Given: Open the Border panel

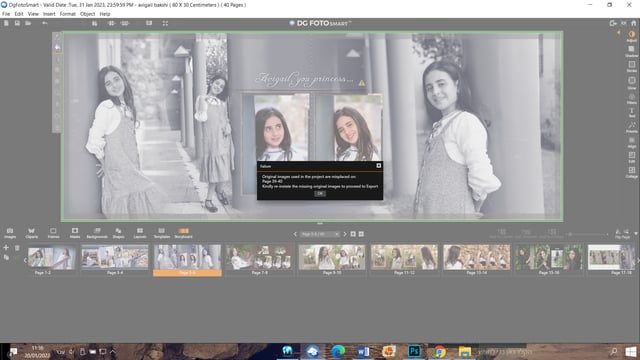Looking at the screenshot, I should tap(631, 67).
